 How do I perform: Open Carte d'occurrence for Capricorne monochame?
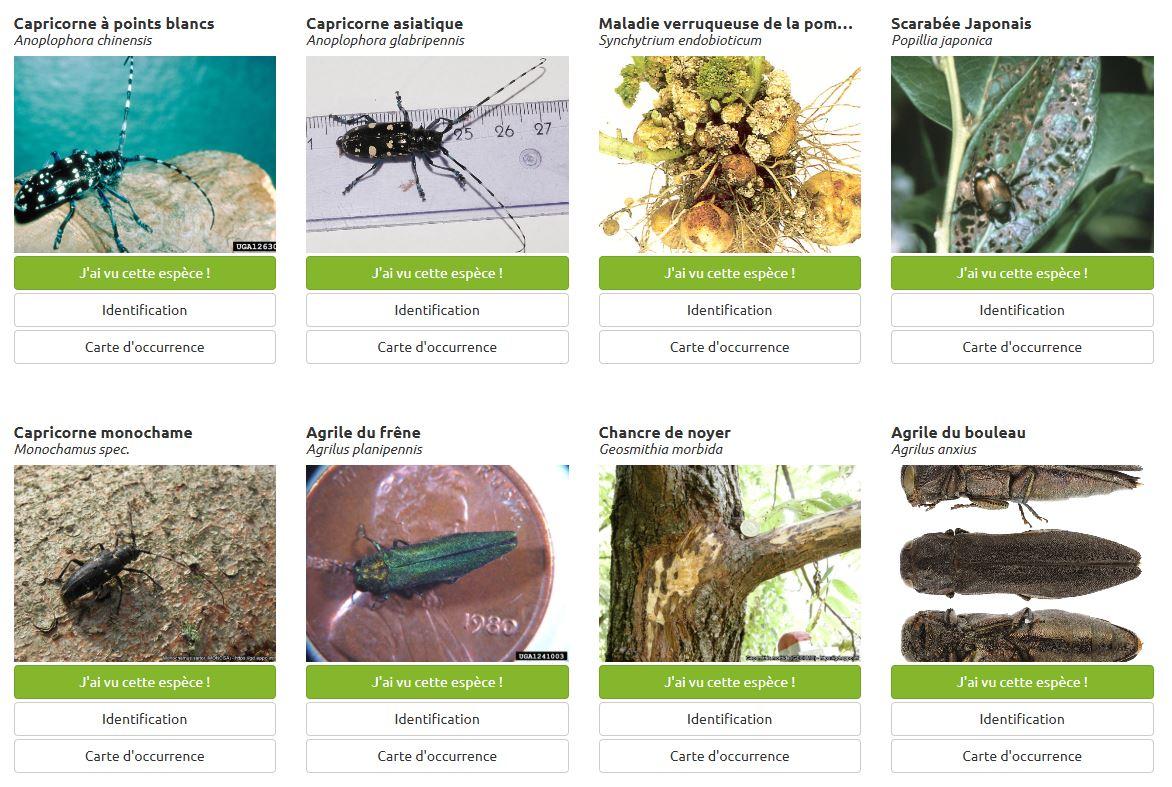coord(144,756)
